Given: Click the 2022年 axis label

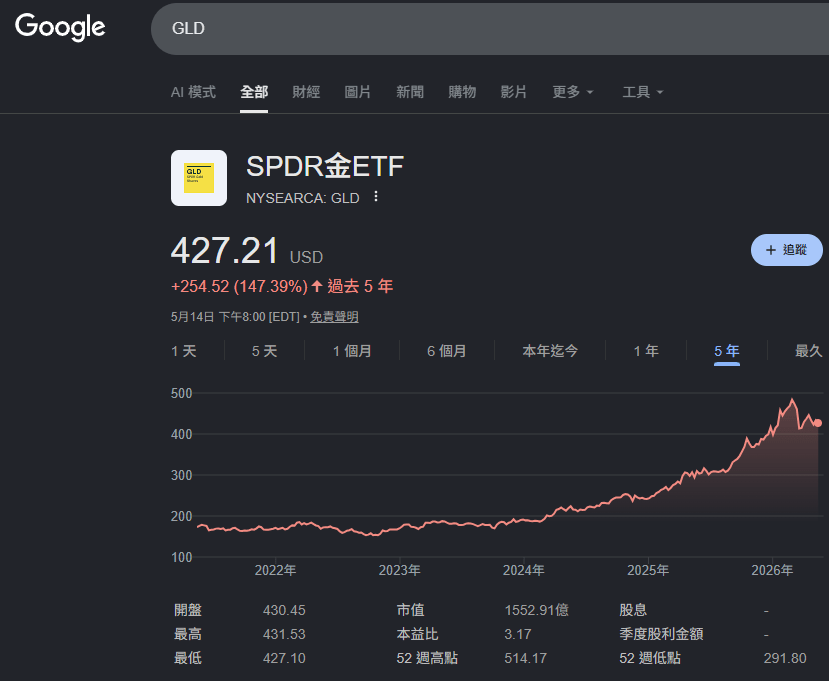Looking at the screenshot, I should point(275,570).
